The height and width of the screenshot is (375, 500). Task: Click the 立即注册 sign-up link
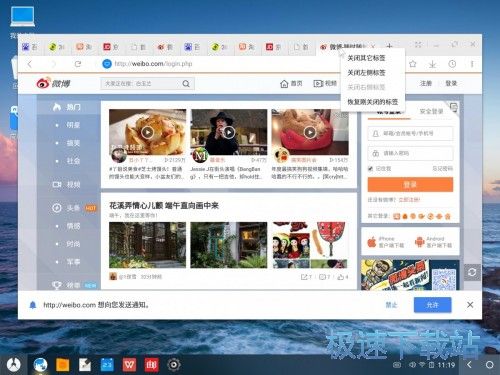(x=409, y=200)
